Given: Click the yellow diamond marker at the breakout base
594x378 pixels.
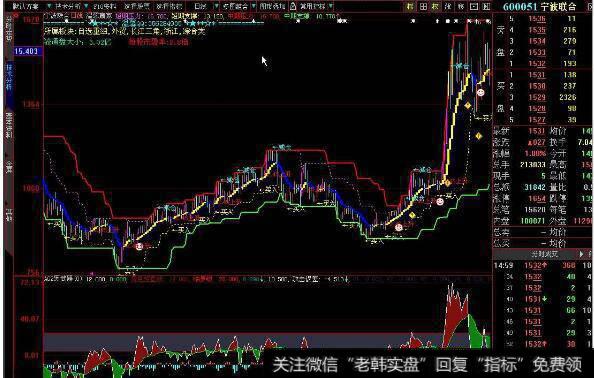Looking at the screenshot, I should (447, 183).
